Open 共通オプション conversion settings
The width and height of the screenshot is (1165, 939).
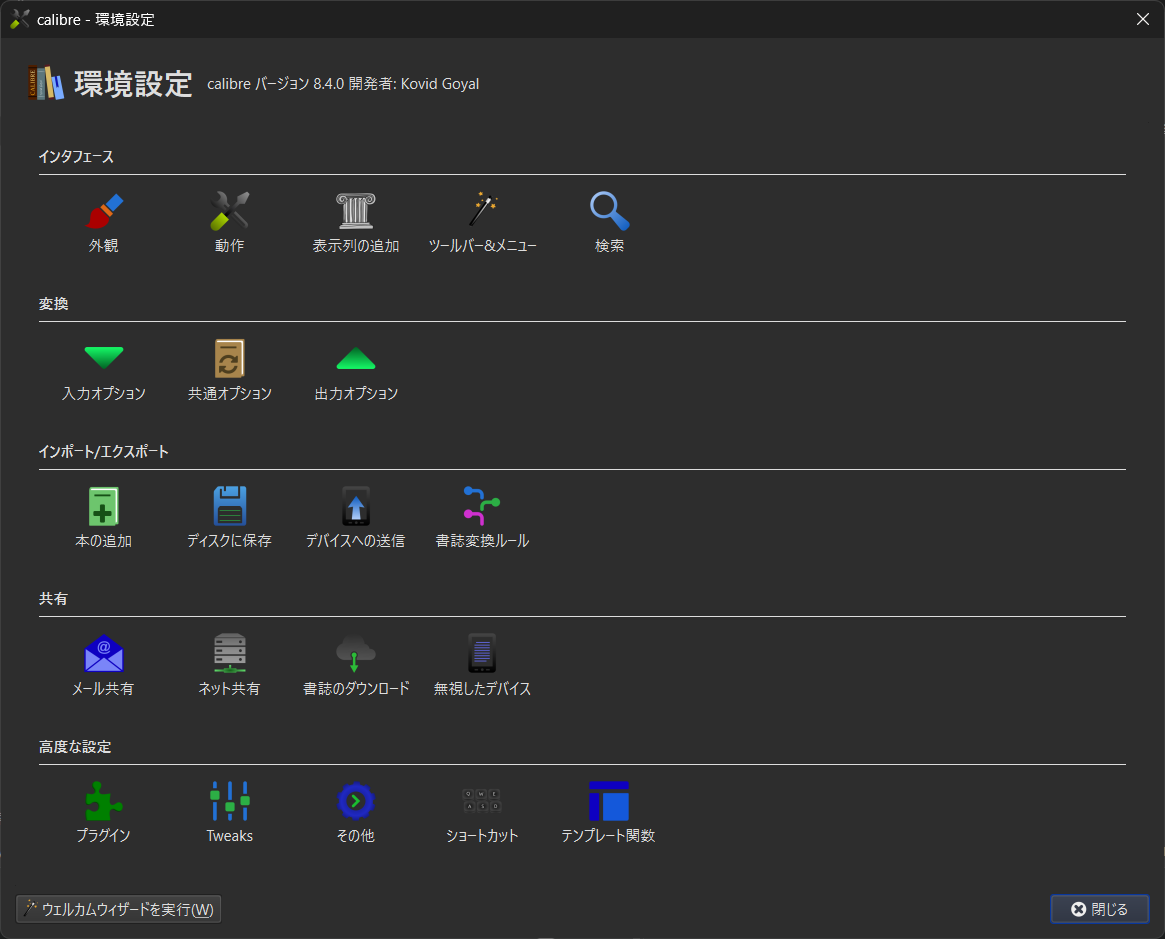[x=229, y=367]
